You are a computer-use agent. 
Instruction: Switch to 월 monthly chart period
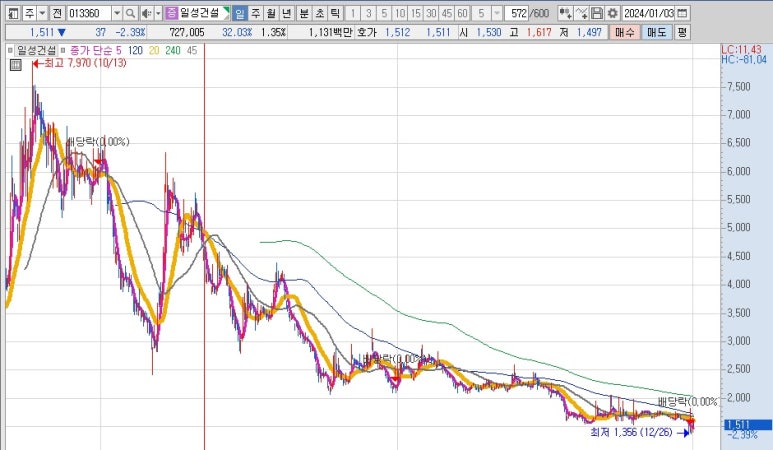[x=271, y=13]
